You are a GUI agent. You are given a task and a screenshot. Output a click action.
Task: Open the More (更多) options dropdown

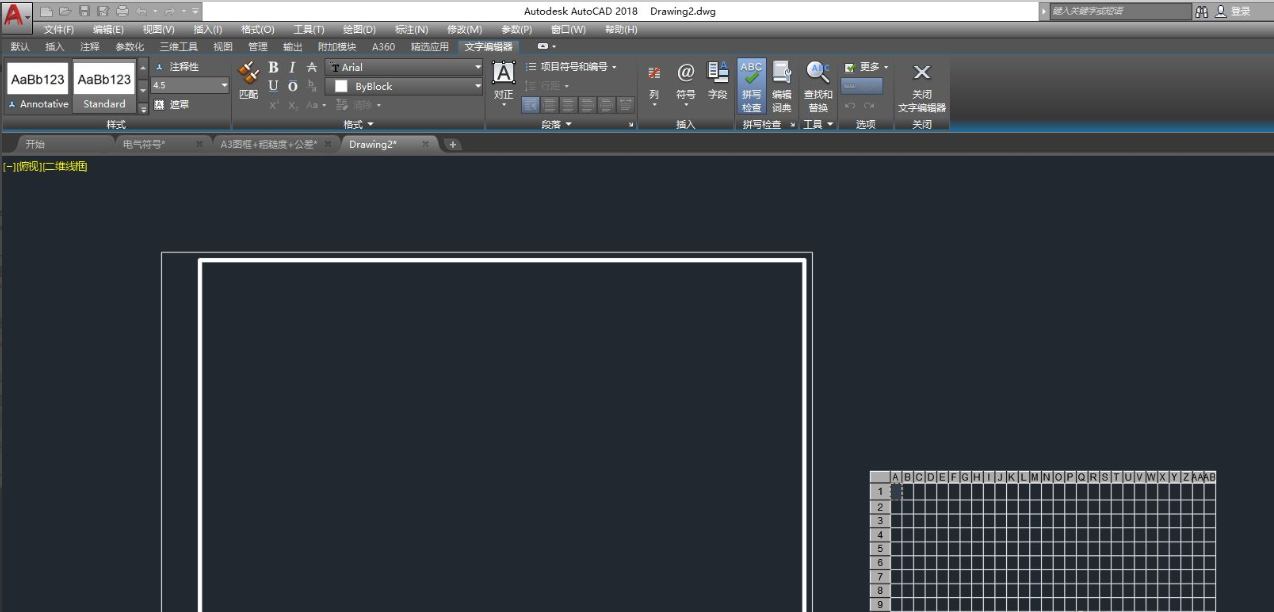(866, 67)
